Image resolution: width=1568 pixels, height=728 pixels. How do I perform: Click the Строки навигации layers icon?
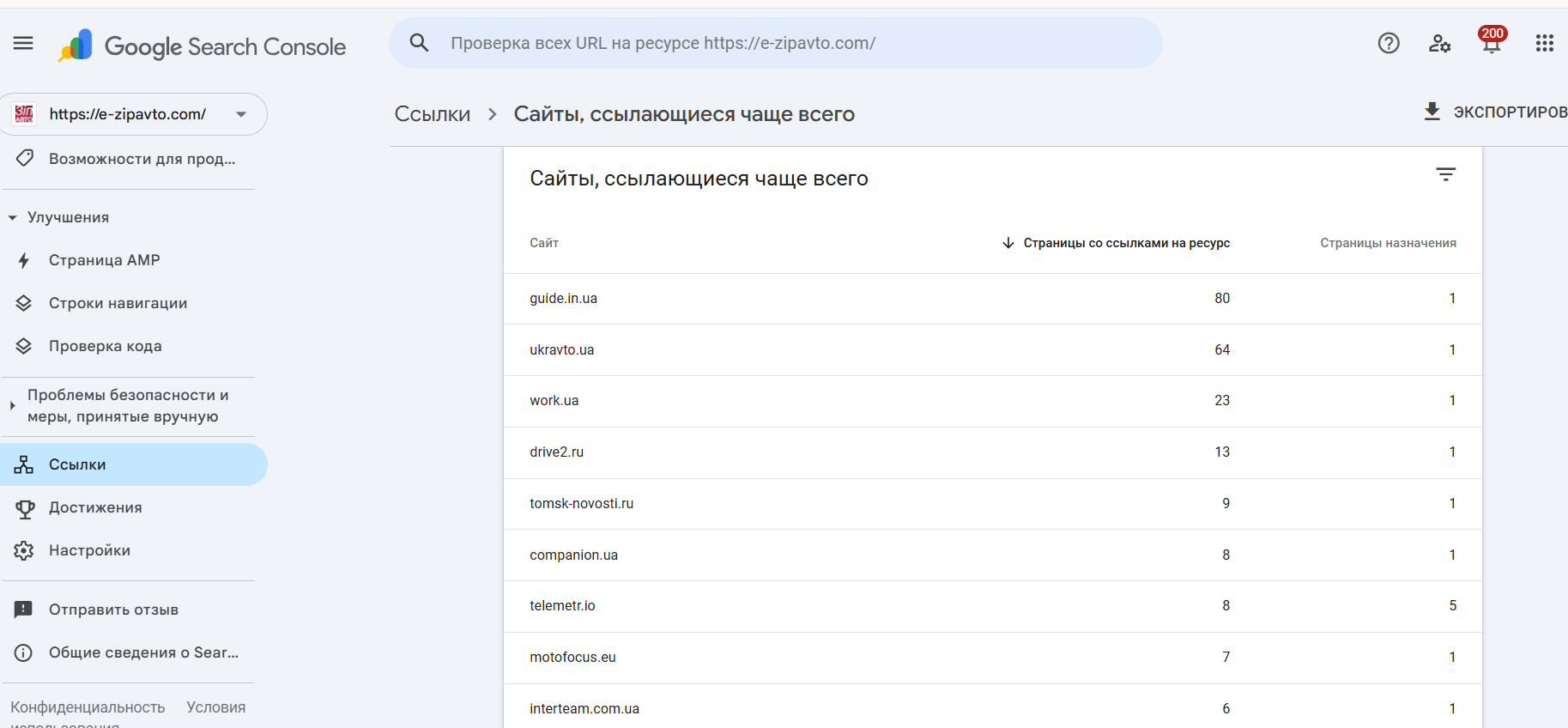point(24,303)
